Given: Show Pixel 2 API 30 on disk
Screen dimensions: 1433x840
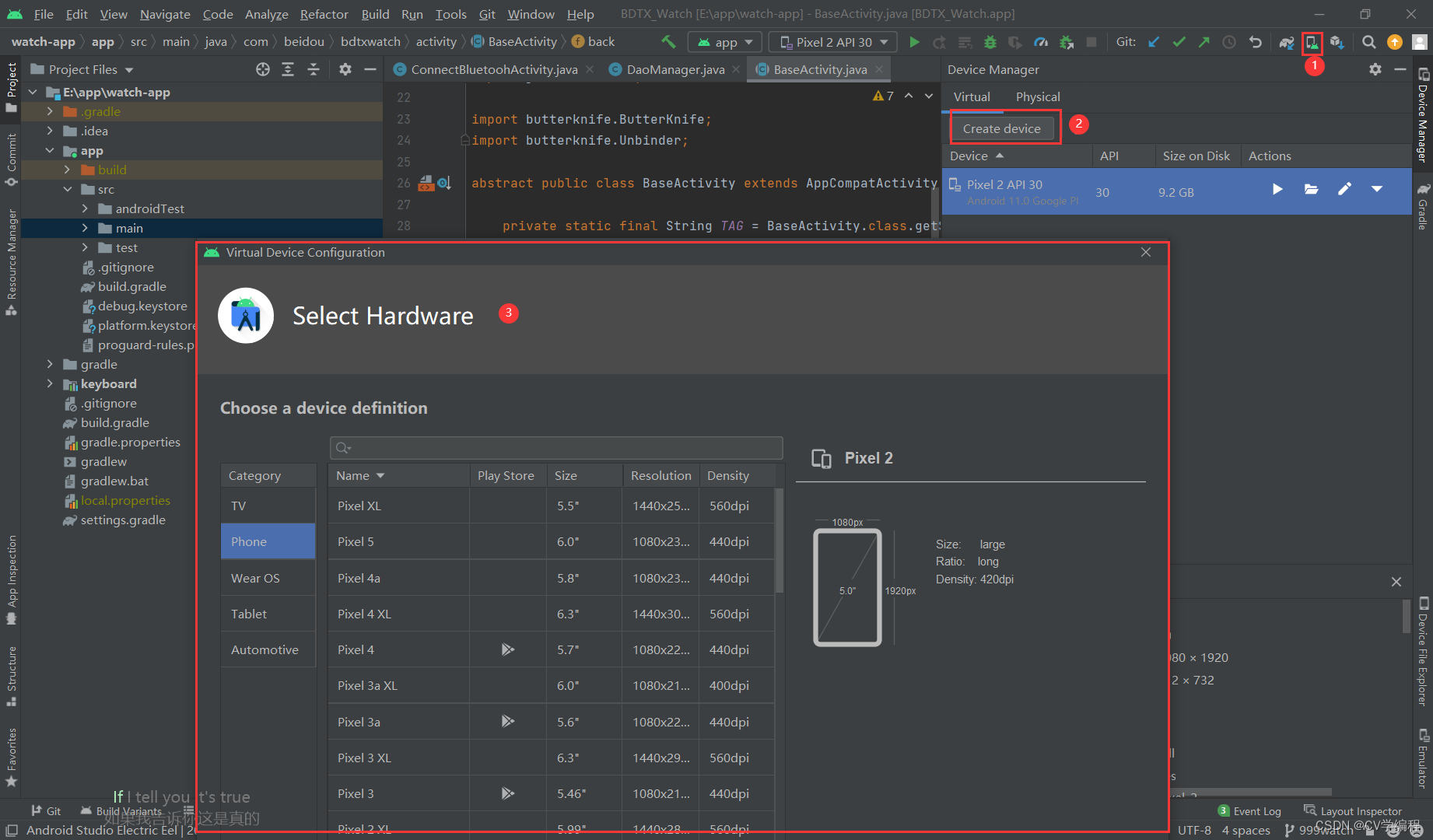Looking at the screenshot, I should tap(1311, 189).
